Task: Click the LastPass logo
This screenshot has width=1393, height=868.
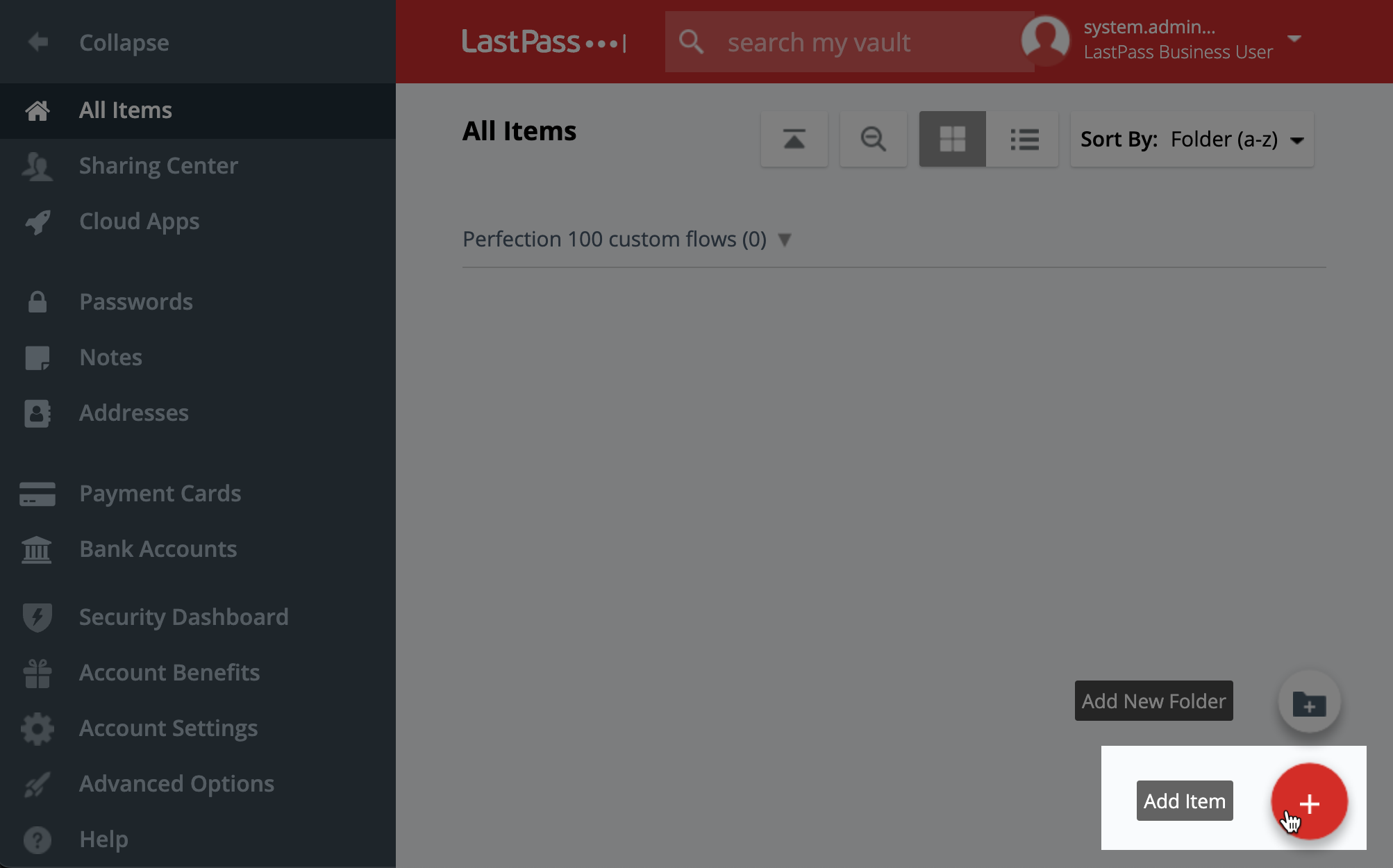Action: 544,42
